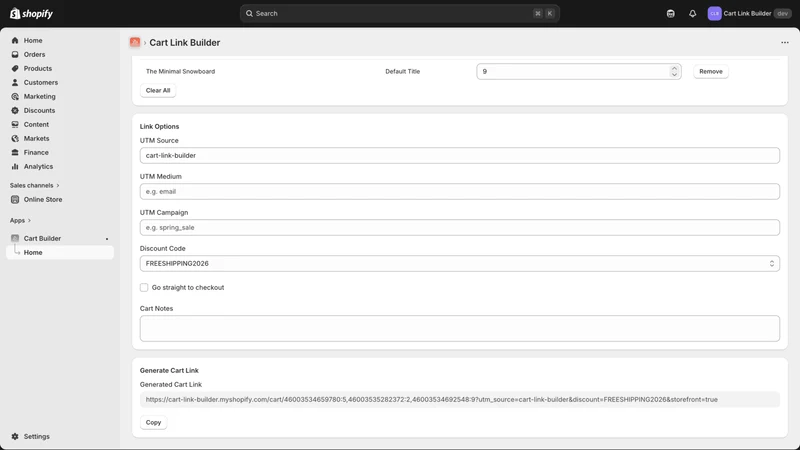Click the pin dot beside Cart Builder
This screenshot has height=450, width=800.
click(107, 239)
